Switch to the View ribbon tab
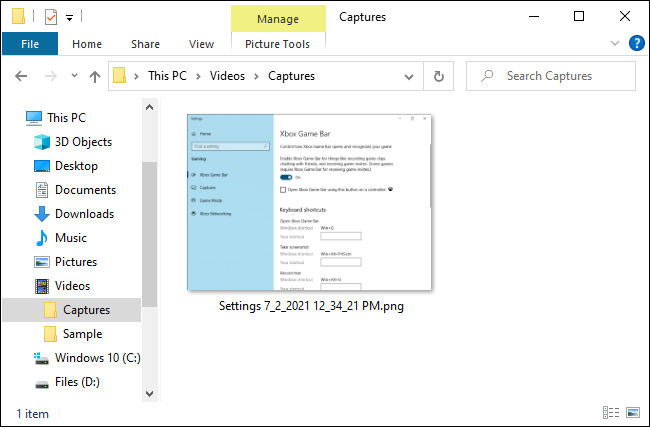This screenshot has height=427, width=650. [x=201, y=44]
